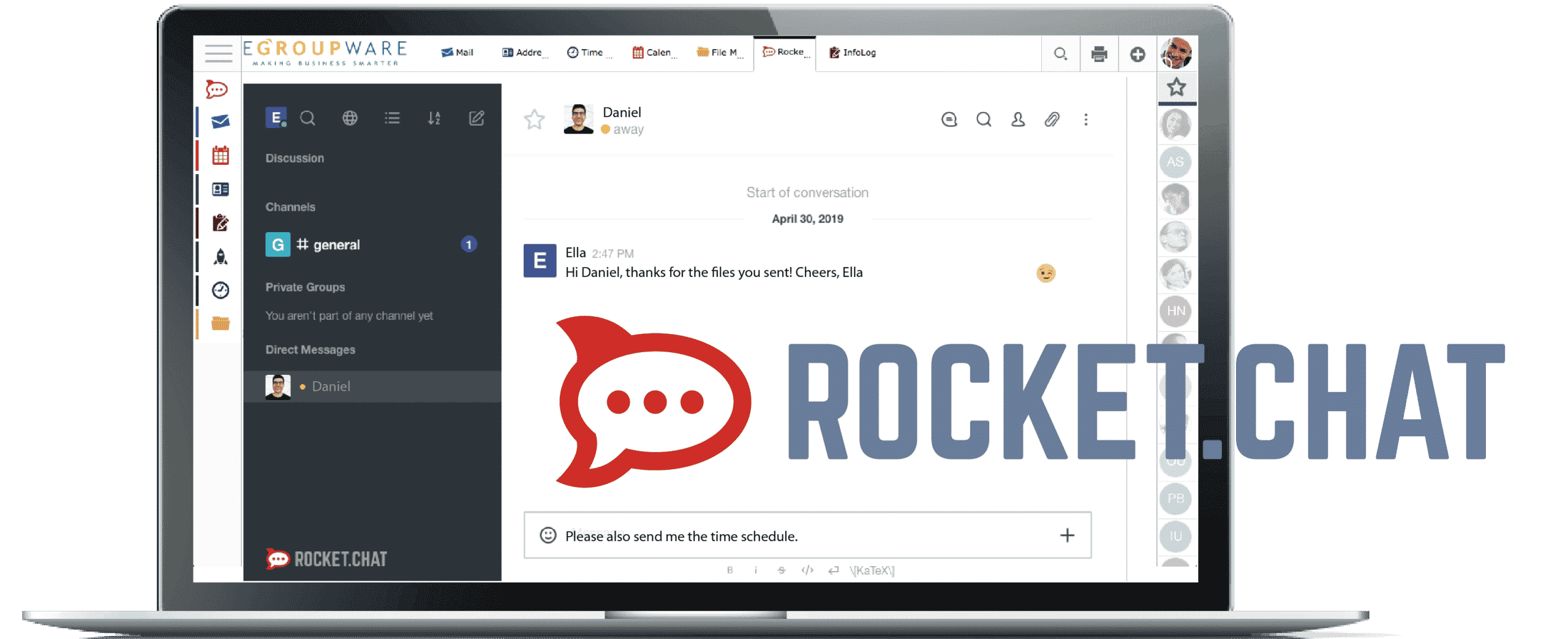The height and width of the screenshot is (639, 1568).
Task: Show user info icon in chat header
Action: pyautogui.click(x=1018, y=119)
